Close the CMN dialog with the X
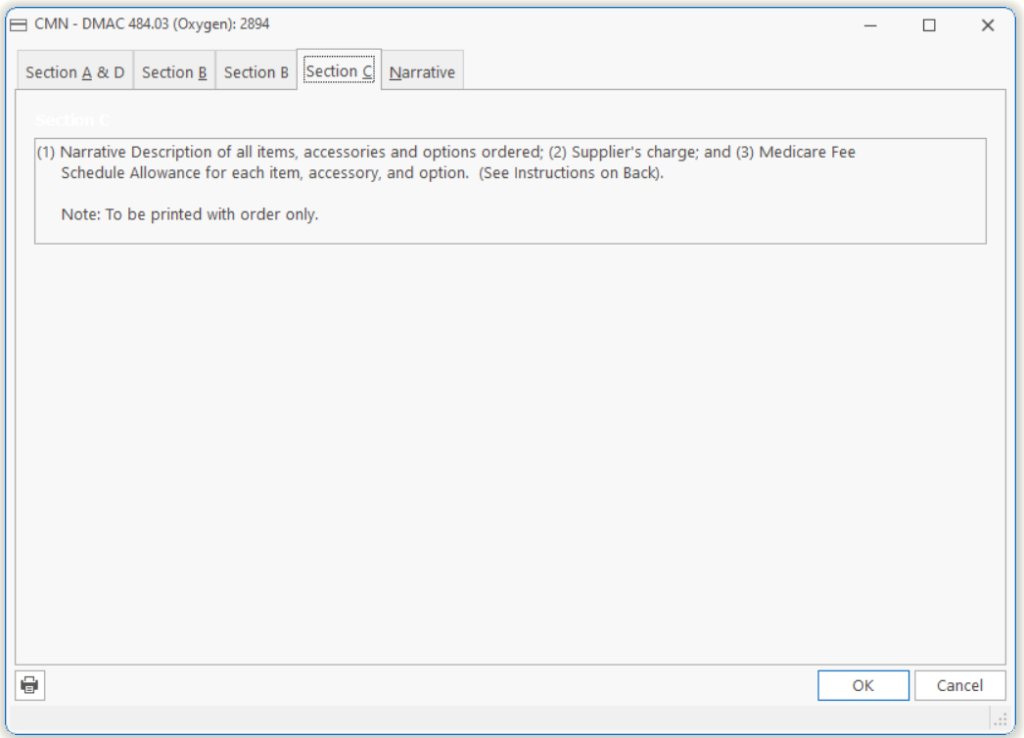 [988, 25]
